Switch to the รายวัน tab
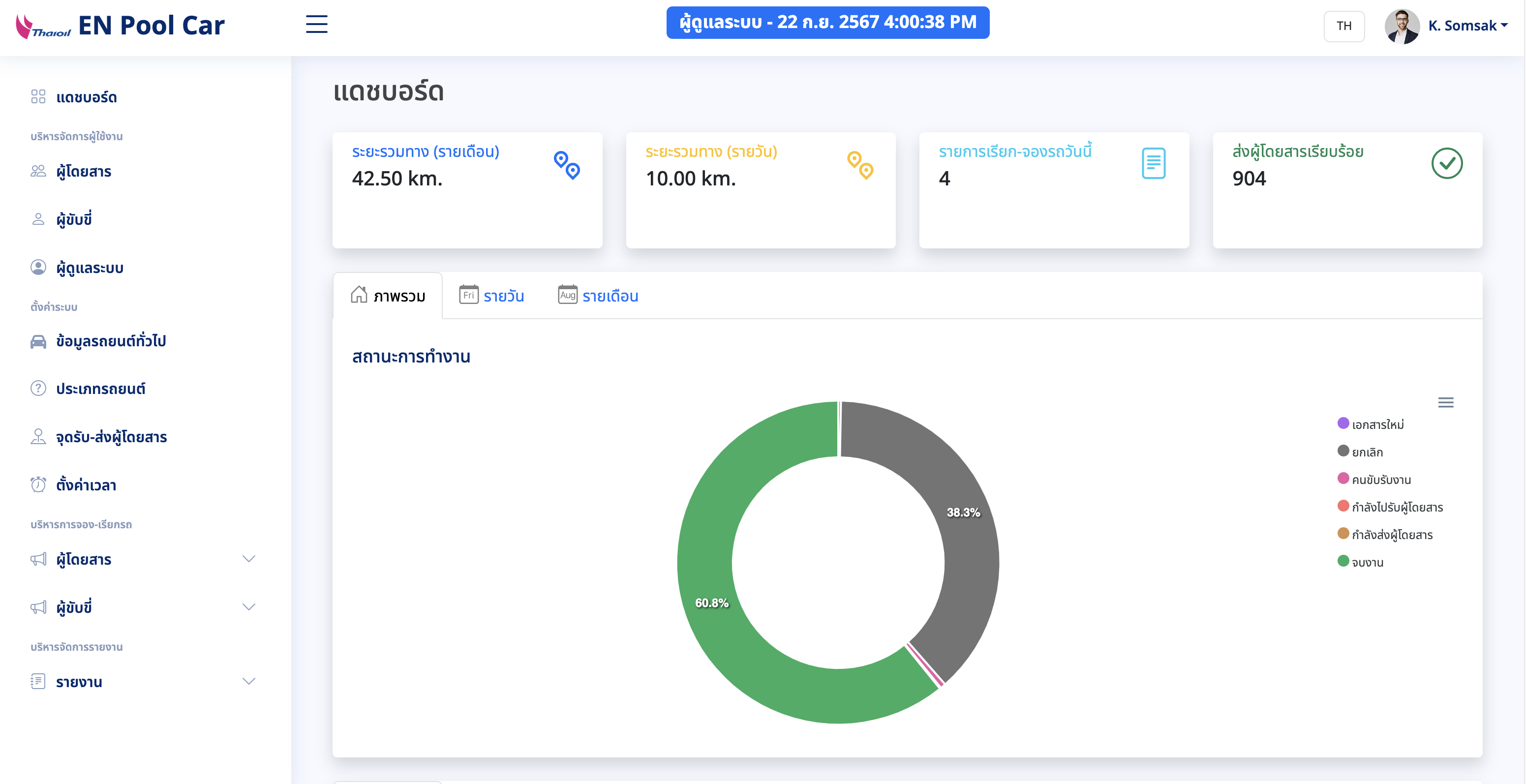The height and width of the screenshot is (784, 1526). (492, 296)
